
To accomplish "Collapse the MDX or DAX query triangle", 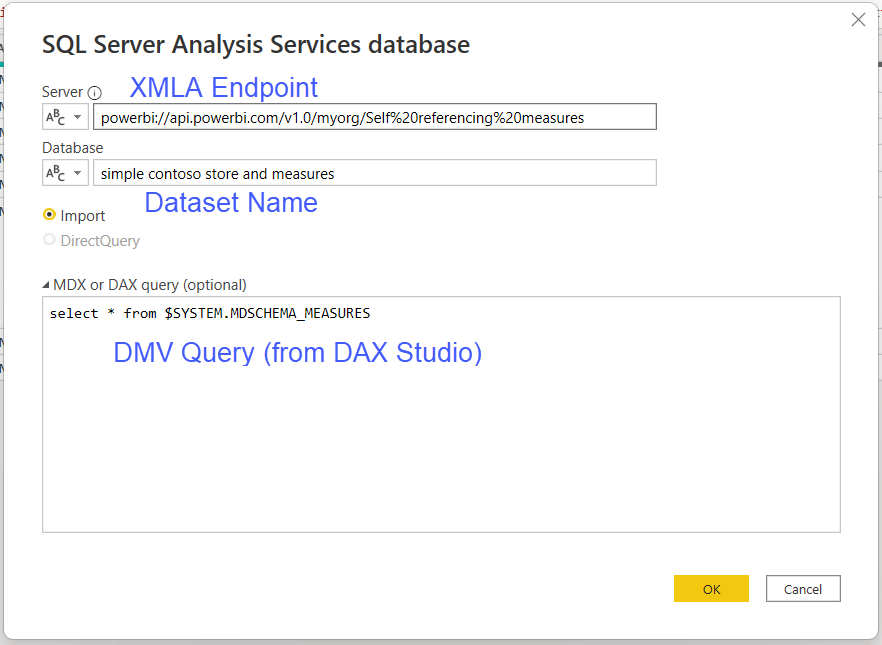I will click(46, 285).
